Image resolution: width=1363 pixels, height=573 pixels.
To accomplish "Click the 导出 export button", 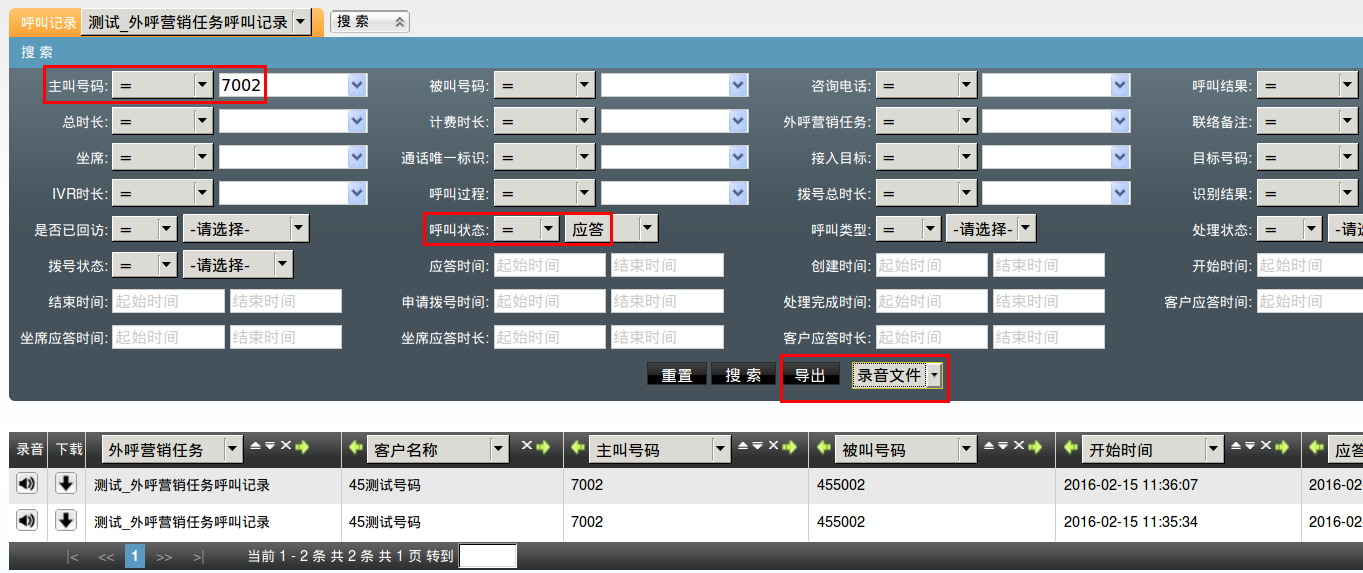I will pos(810,375).
